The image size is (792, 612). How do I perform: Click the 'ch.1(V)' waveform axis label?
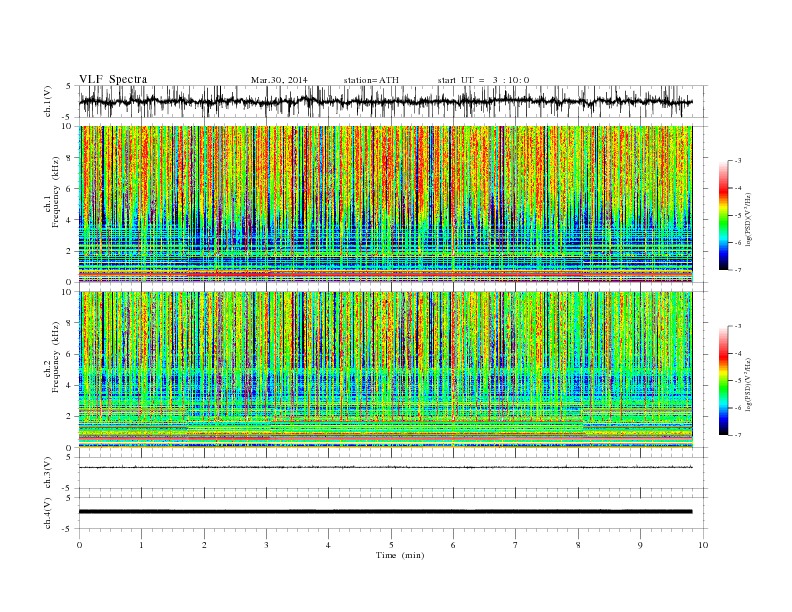(48, 101)
